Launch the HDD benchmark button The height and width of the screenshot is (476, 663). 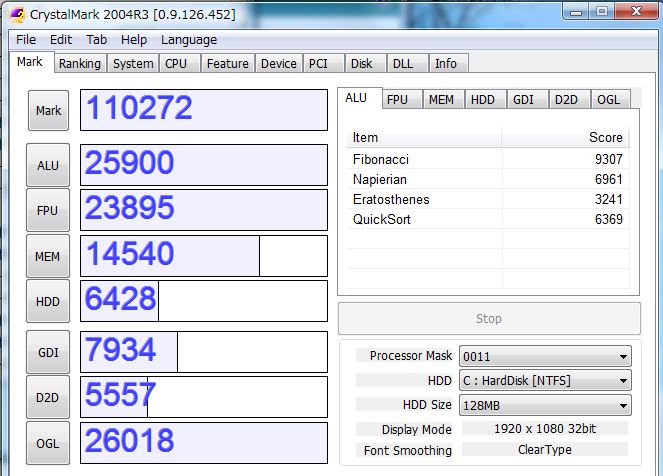(47, 302)
